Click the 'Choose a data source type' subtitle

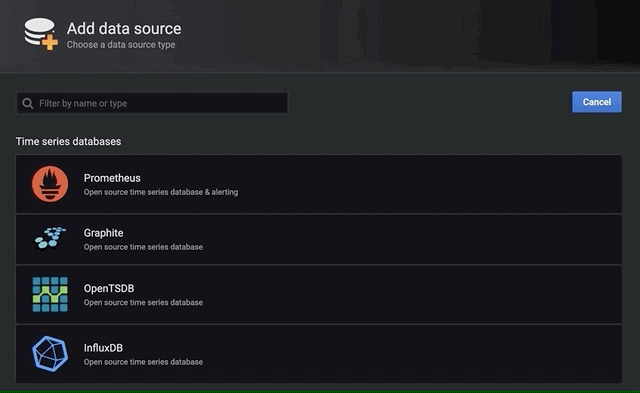tap(121, 45)
